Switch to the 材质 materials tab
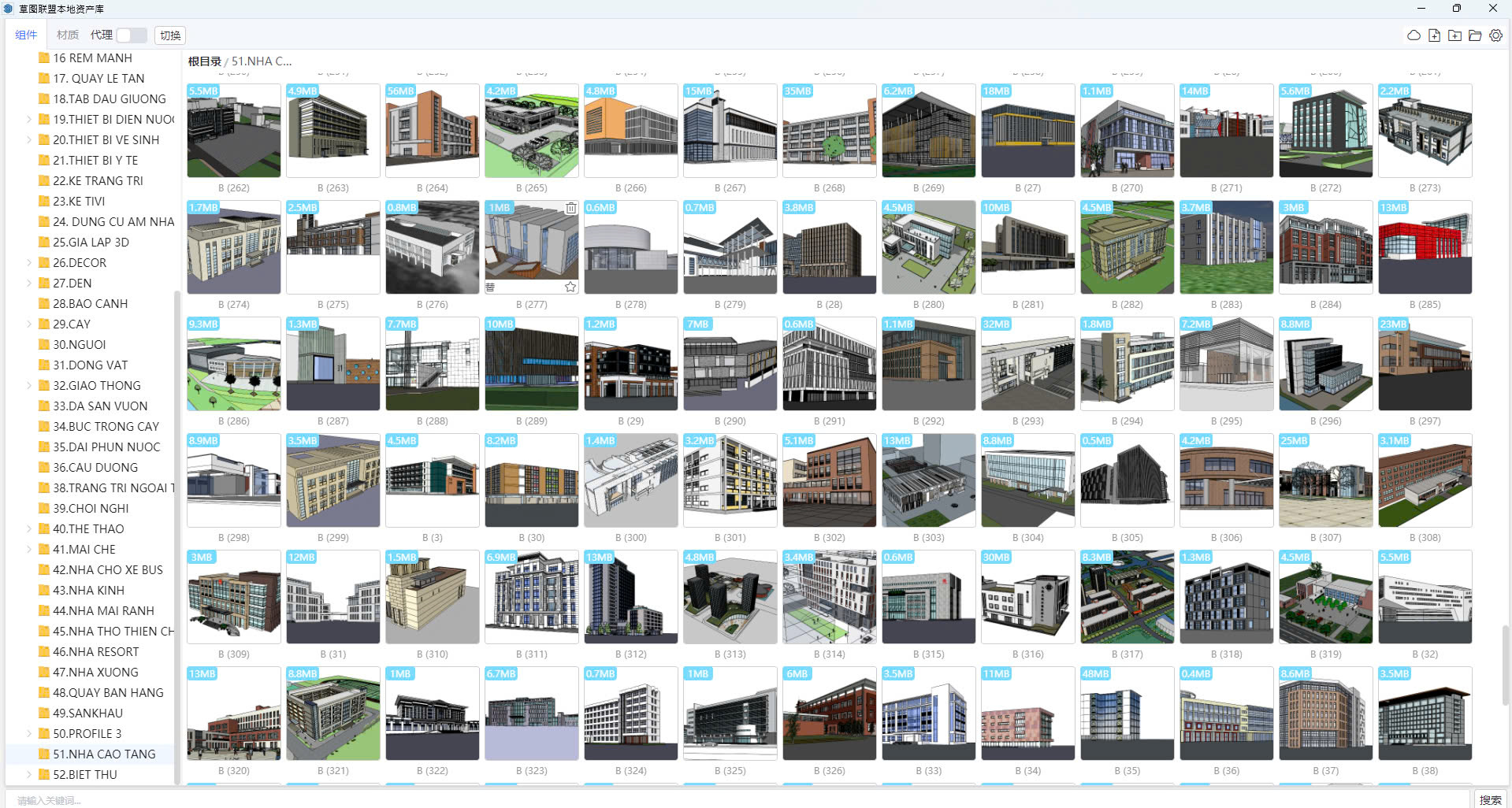The image size is (1512, 808). 68,35
